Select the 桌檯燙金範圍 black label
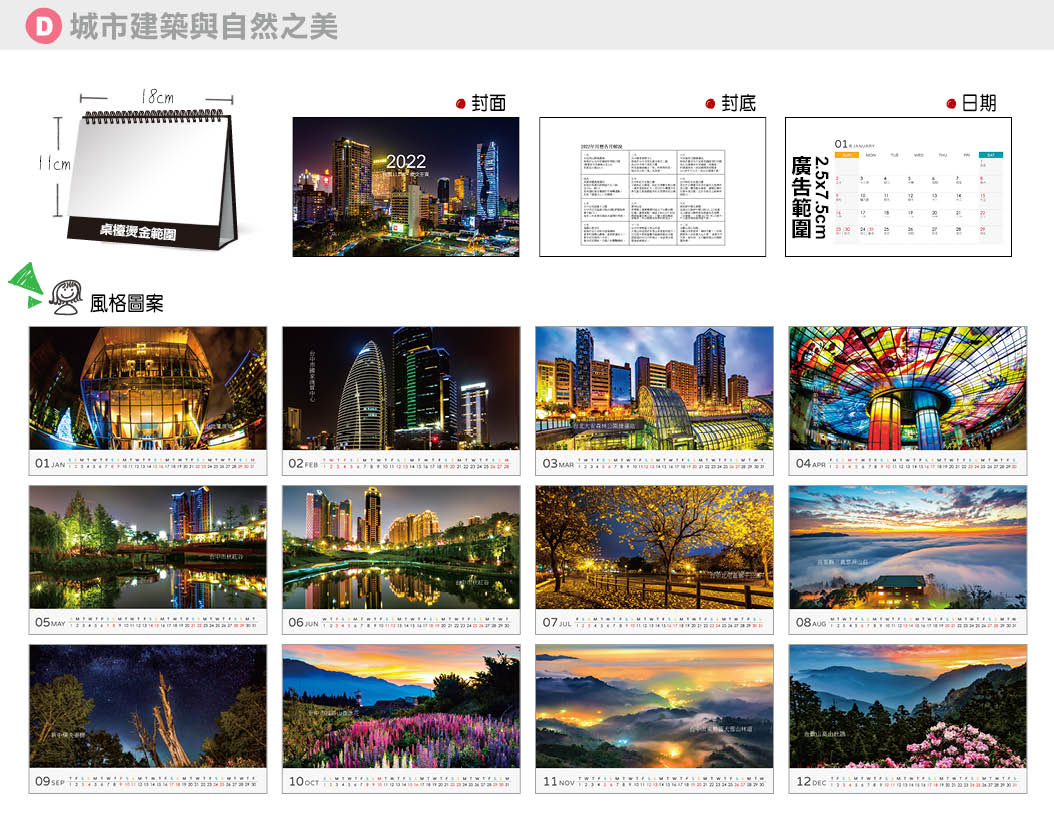Viewport: 1054px width, 817px height. coord(139,232)
